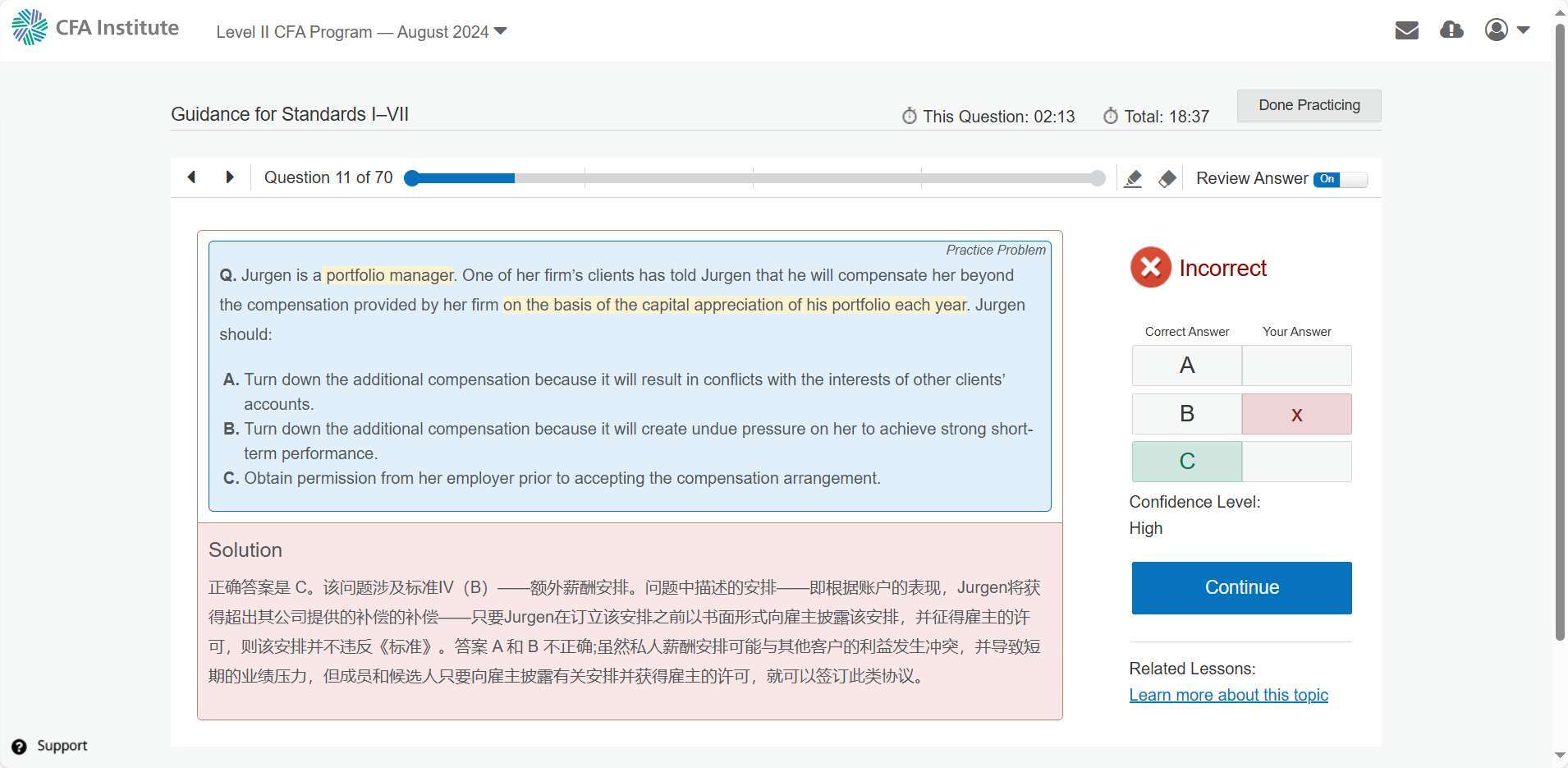Click the CFA Institute logo
Viewport: 1568px width, 768px height.
click(95, 28)
